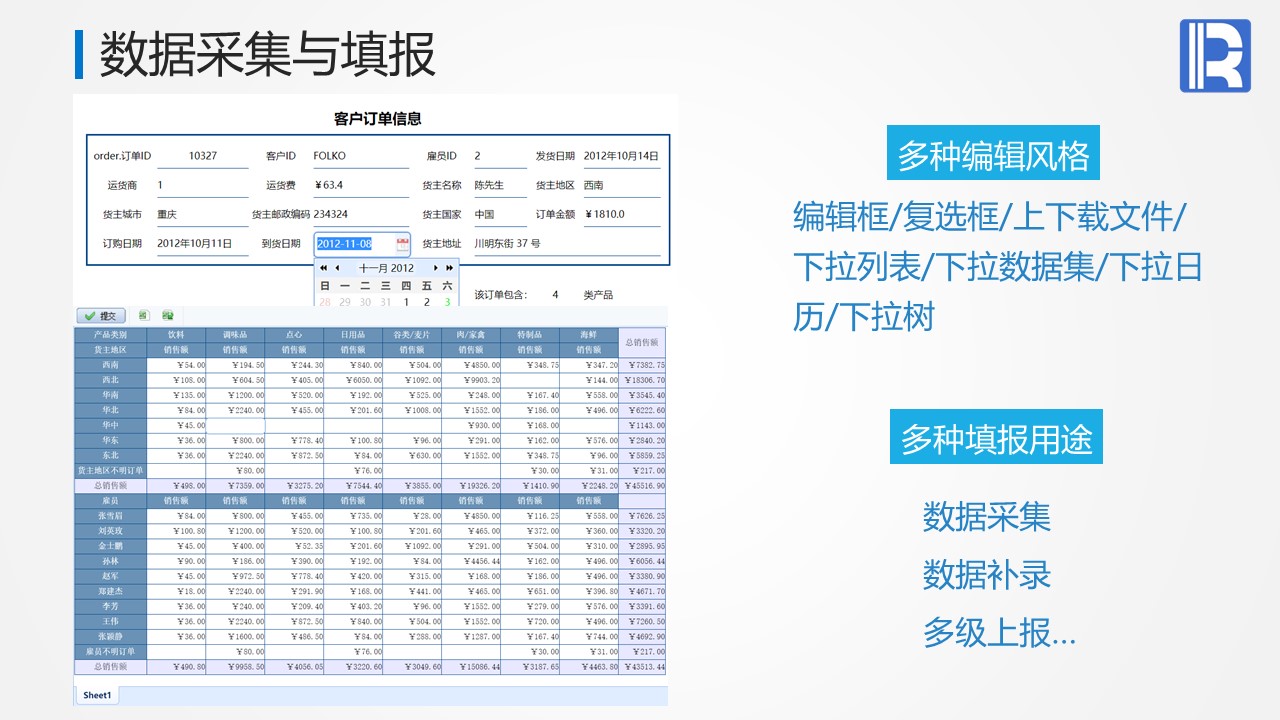
Task: Click the 订单金额 field showing ￥1810.0
Action: pyautogui.click(x=622, y=214)
